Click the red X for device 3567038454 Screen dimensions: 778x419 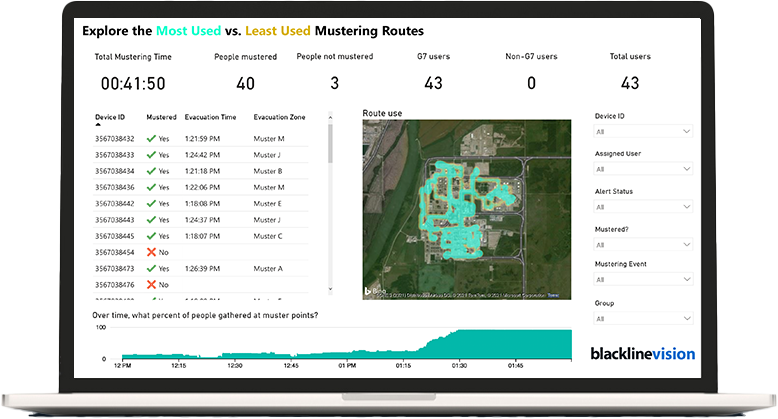(151, 252)
